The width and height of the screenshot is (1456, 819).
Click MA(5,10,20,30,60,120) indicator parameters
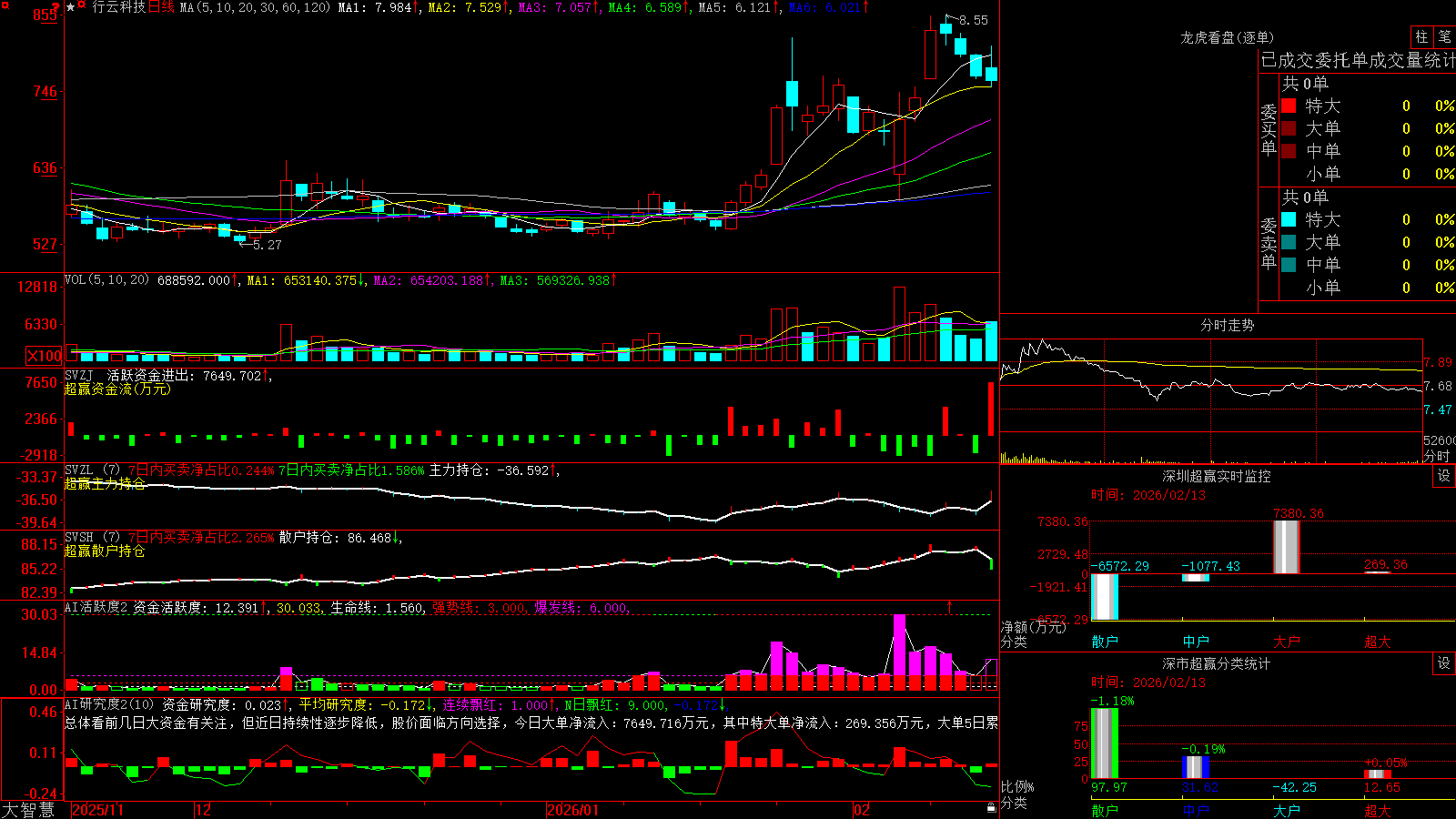(255, 7)
